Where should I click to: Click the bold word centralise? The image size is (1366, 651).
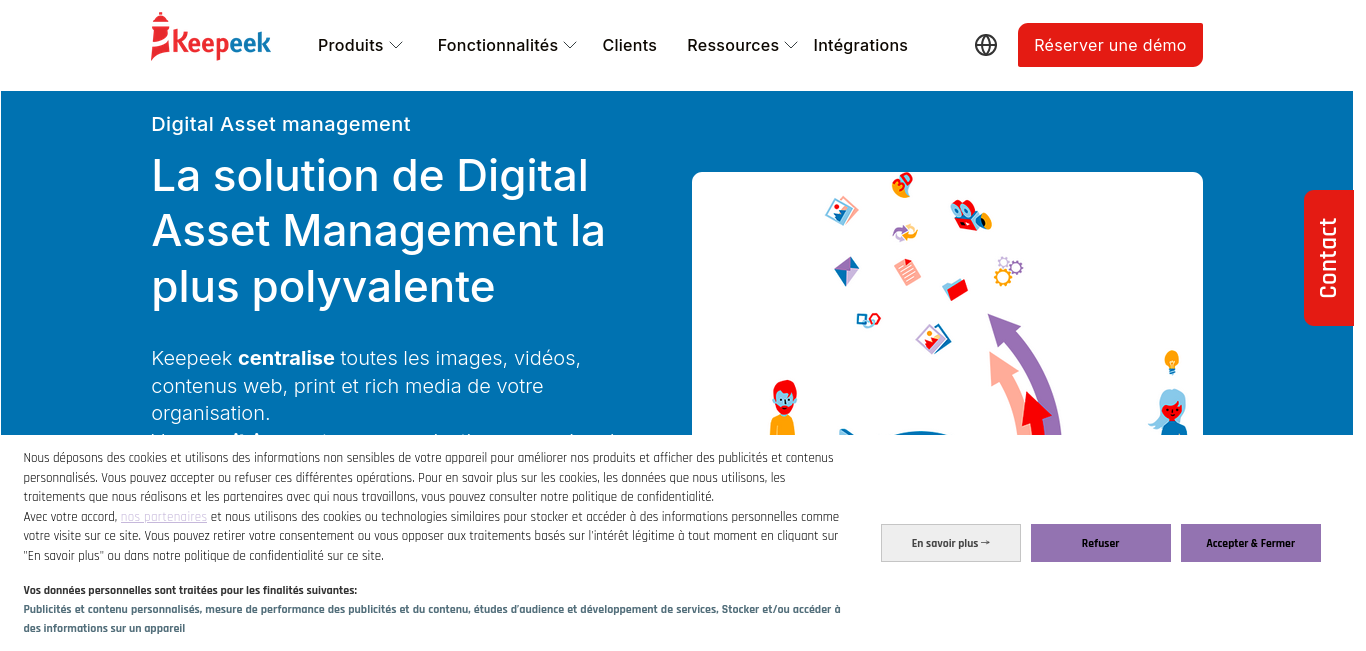tap(286, 358)
